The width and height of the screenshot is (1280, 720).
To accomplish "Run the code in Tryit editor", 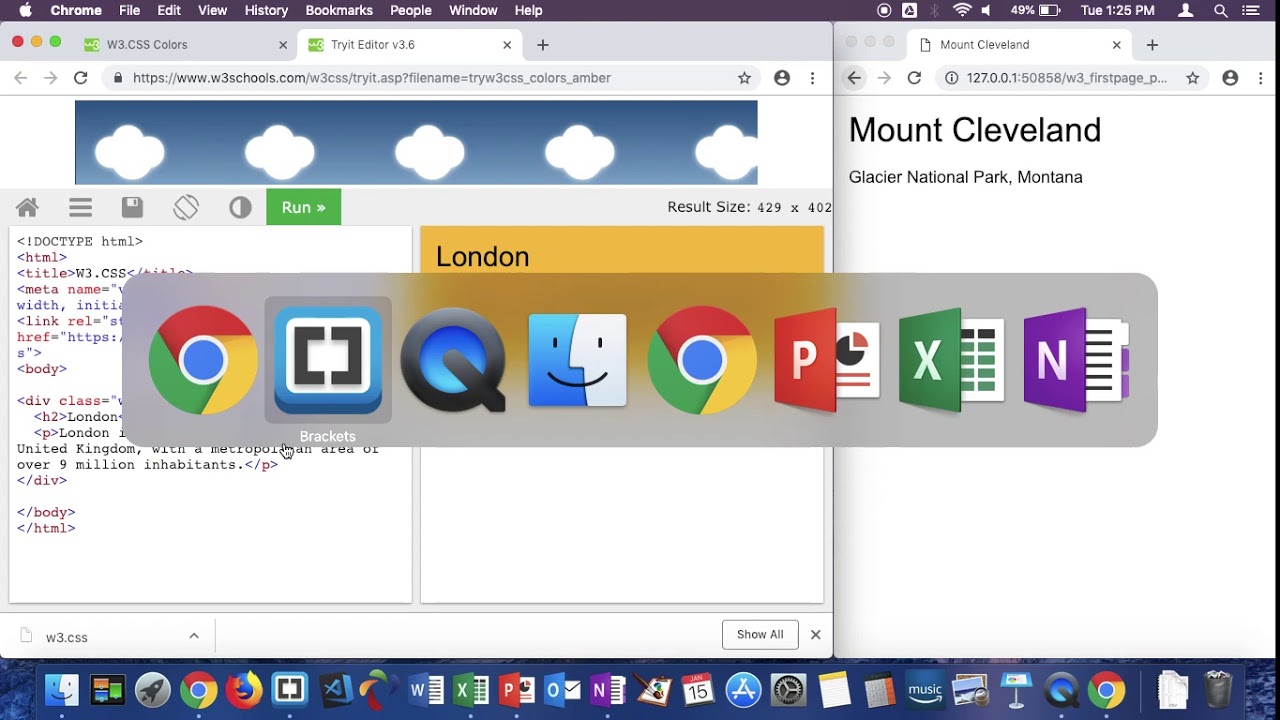I will click(304, 207).
